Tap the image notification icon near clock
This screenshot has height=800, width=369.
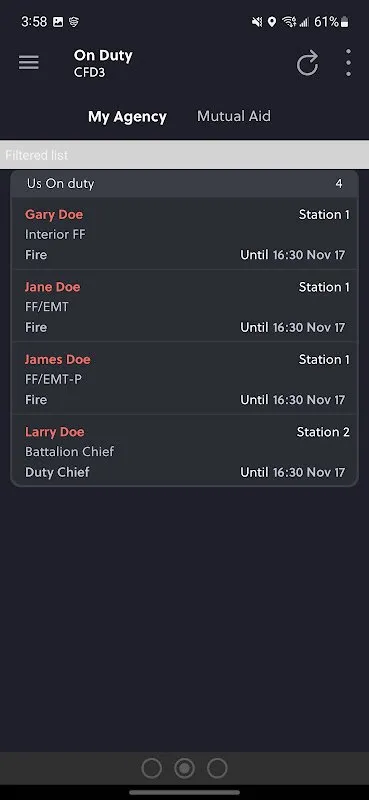point(58,22)
